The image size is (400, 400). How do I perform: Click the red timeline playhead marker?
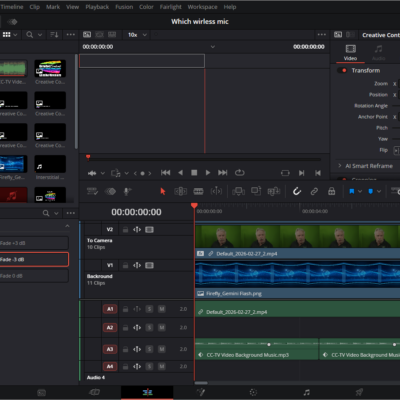click(194, 206)
